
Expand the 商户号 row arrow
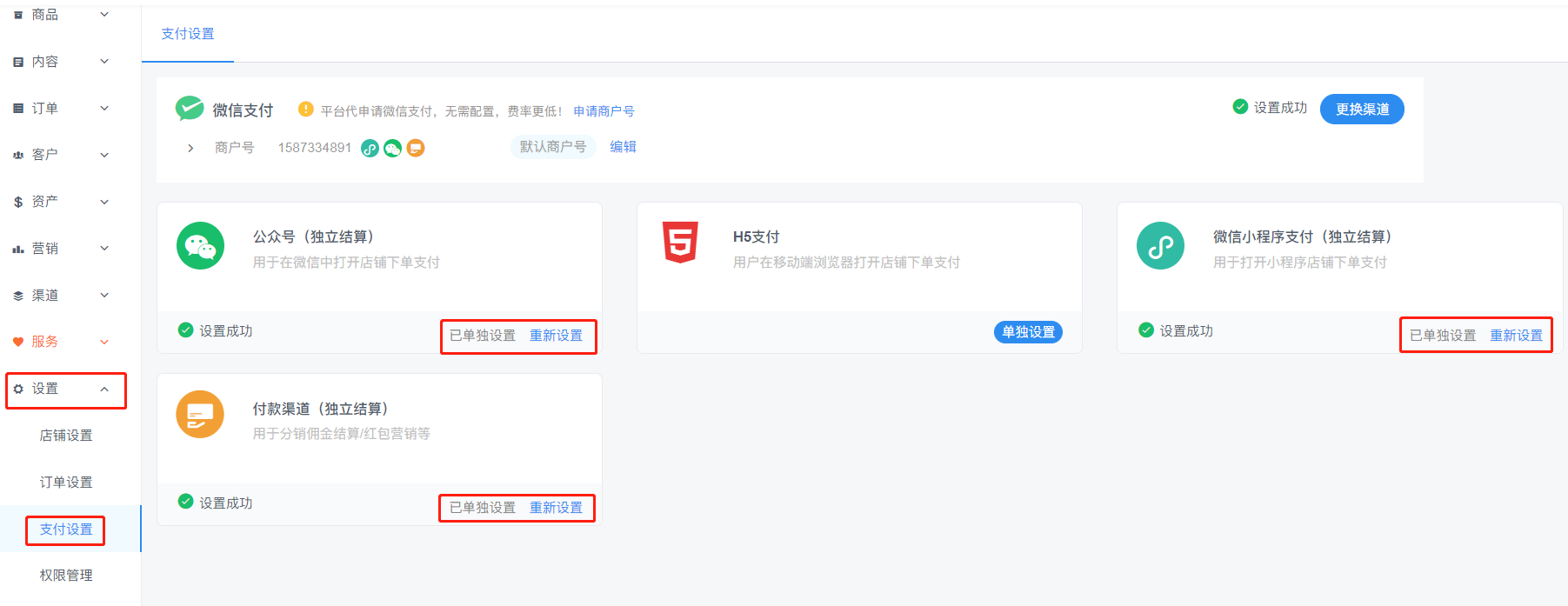(x=190, y=148)
